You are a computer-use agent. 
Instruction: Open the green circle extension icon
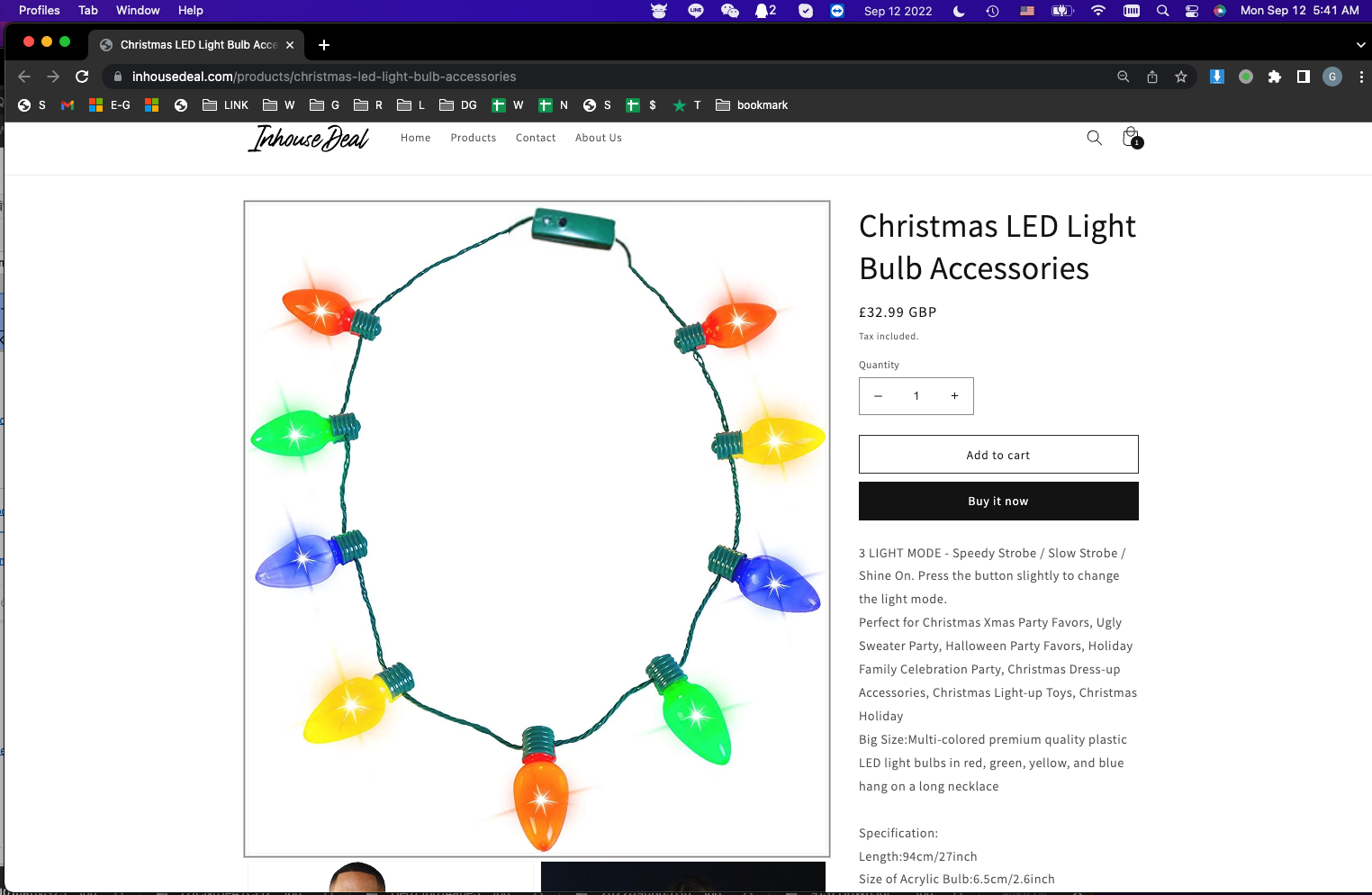1246,77
